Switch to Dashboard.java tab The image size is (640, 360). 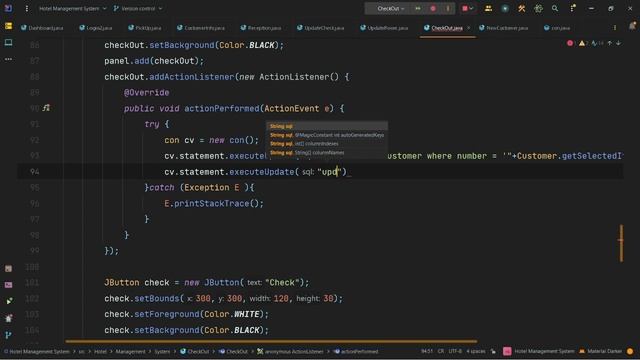point(42,28)
